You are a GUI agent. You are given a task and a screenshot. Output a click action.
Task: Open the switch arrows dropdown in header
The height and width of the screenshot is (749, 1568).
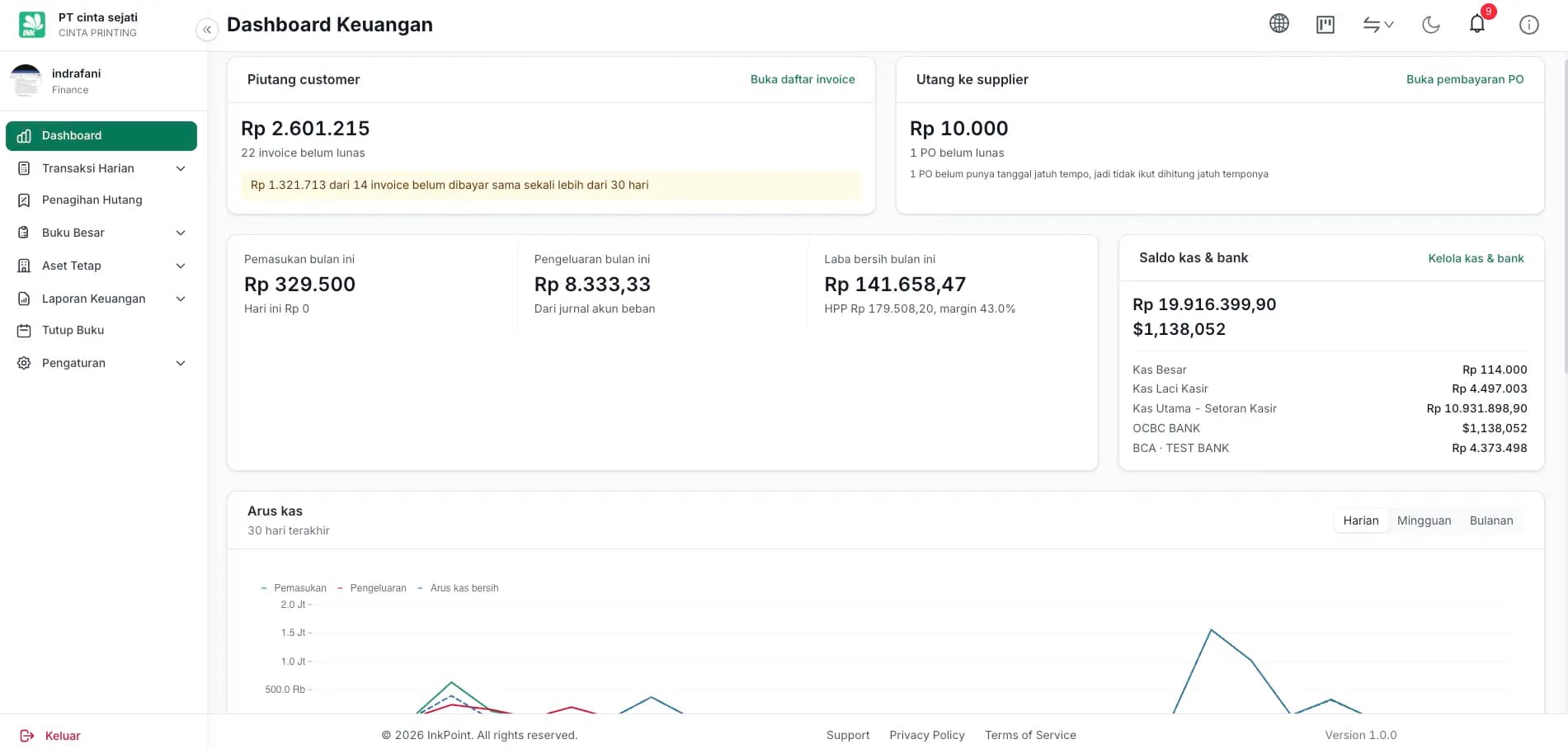[1377, 25]
